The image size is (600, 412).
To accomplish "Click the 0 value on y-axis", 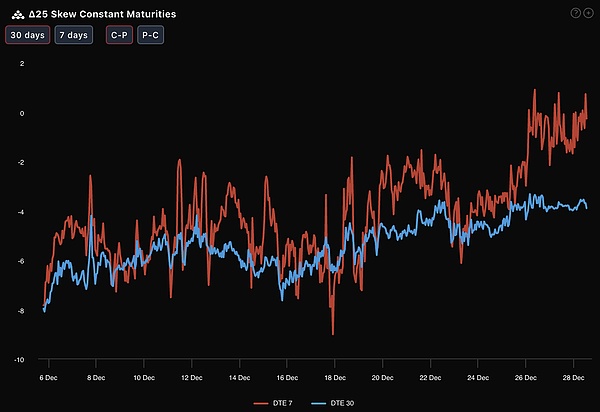I will click(22, 112).
